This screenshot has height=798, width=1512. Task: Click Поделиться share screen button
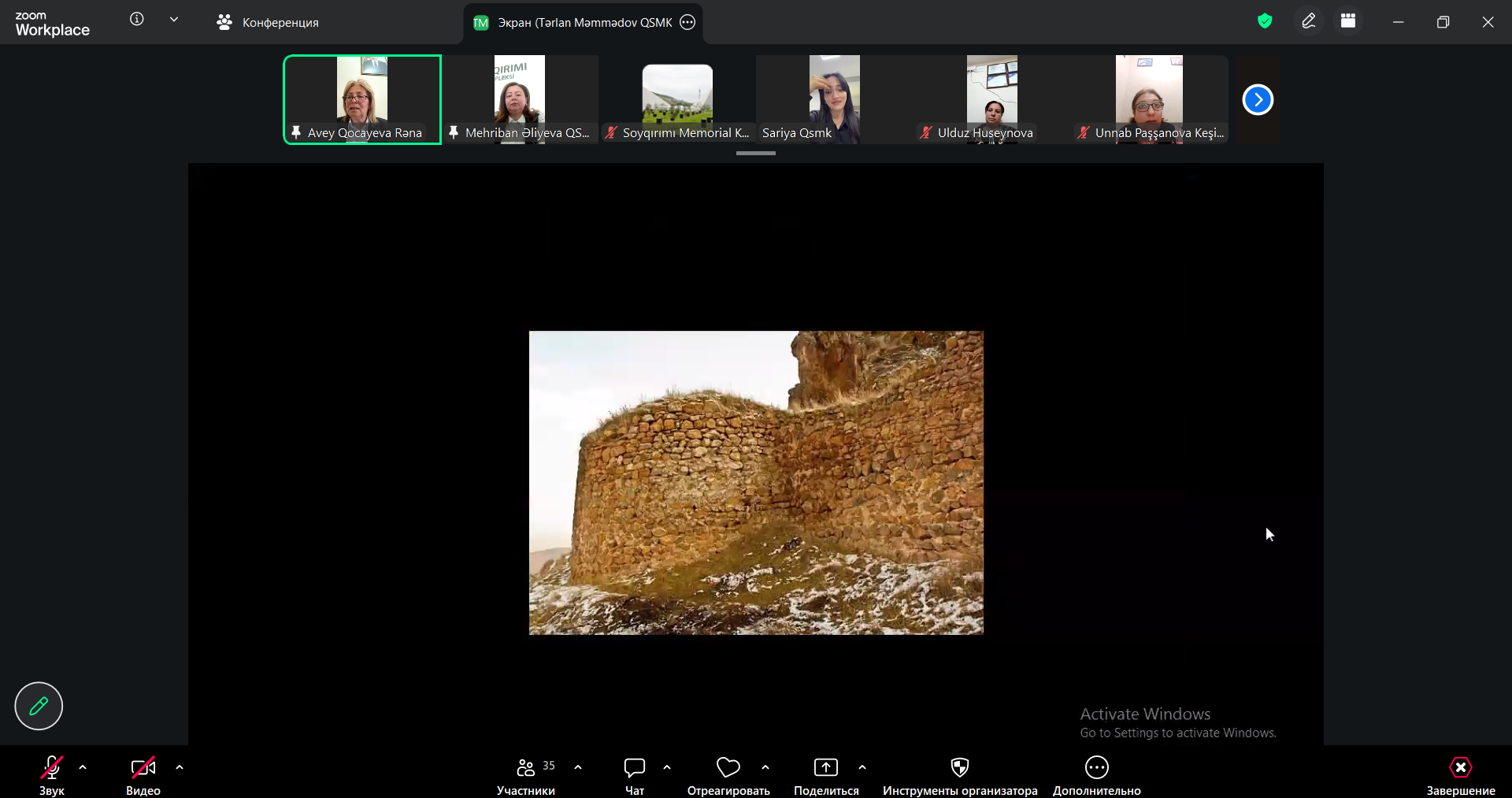(826, 775)
